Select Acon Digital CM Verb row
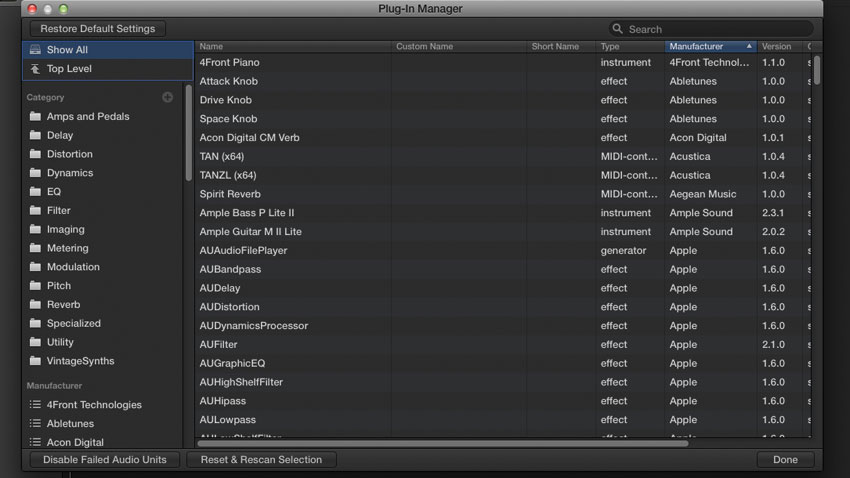This screenshot has width=850, height=478. pos(503,138)
